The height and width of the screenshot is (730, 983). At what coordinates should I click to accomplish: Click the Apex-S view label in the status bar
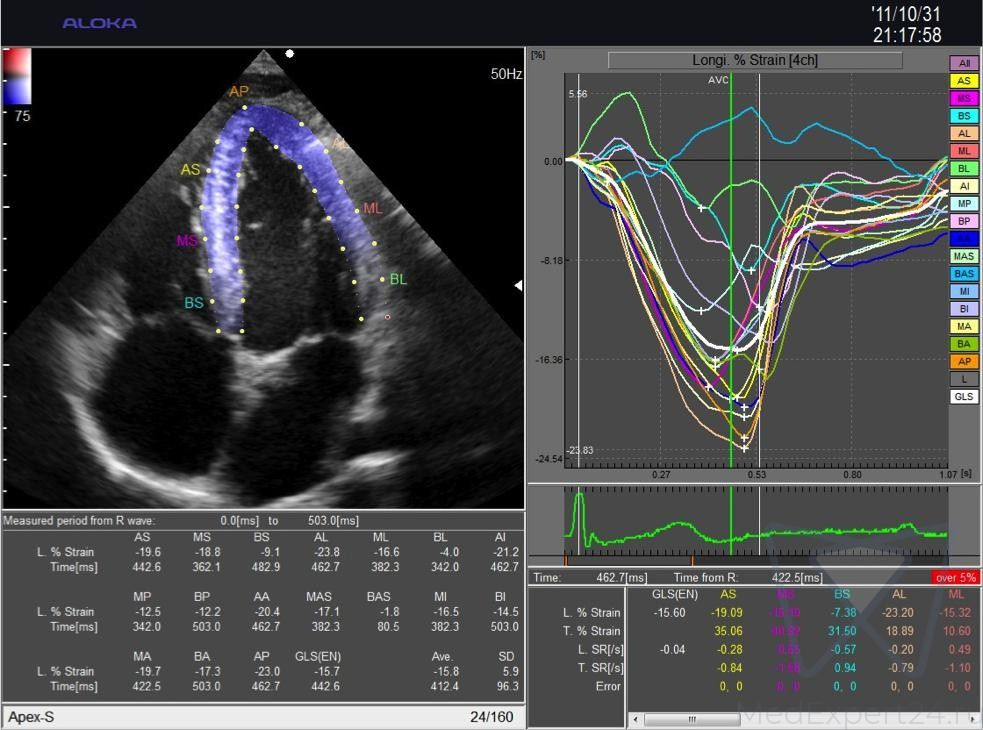click(x=31, y=717)
